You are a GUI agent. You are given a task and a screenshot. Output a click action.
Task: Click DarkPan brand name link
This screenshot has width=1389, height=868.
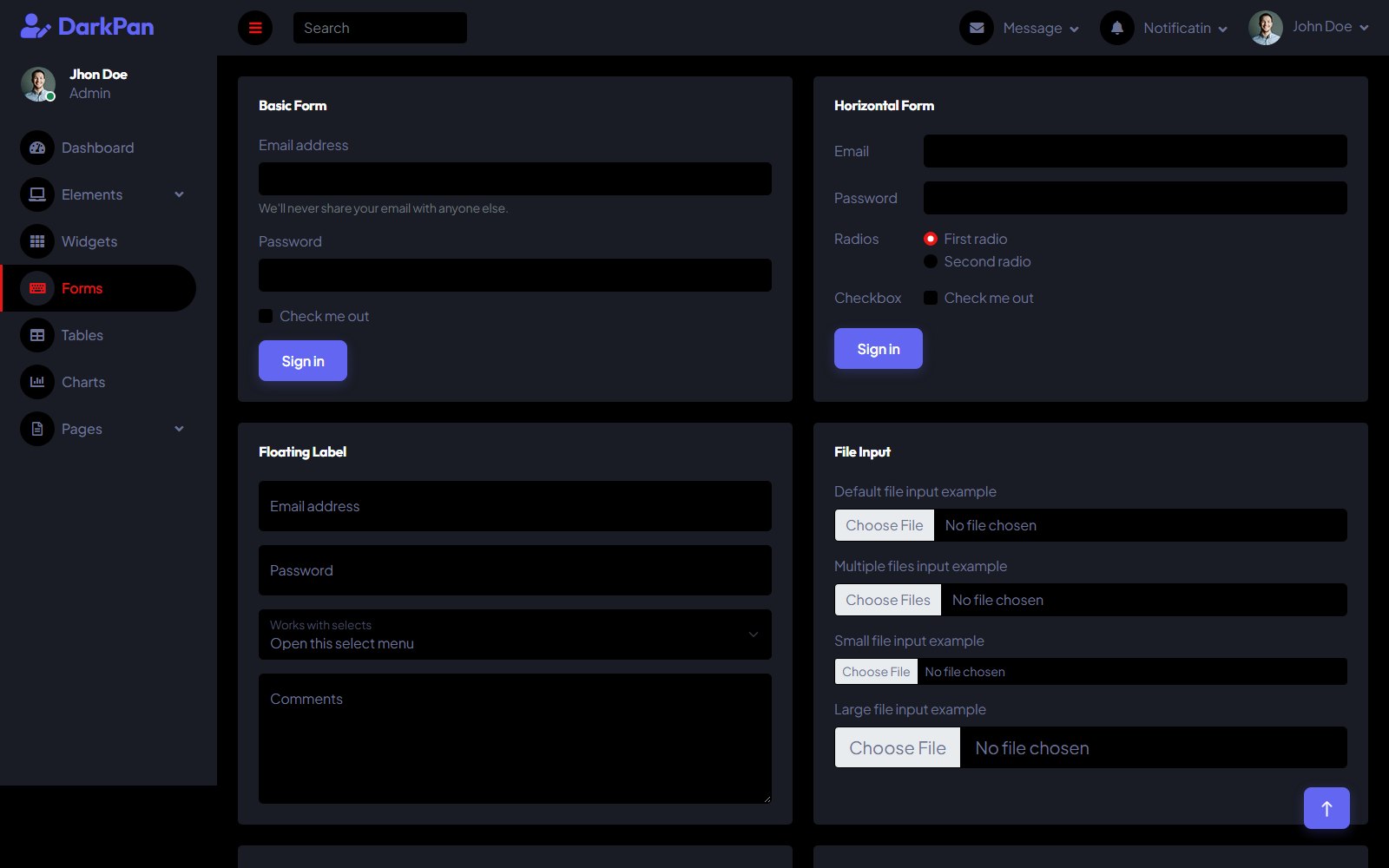[x=106, y=27]
